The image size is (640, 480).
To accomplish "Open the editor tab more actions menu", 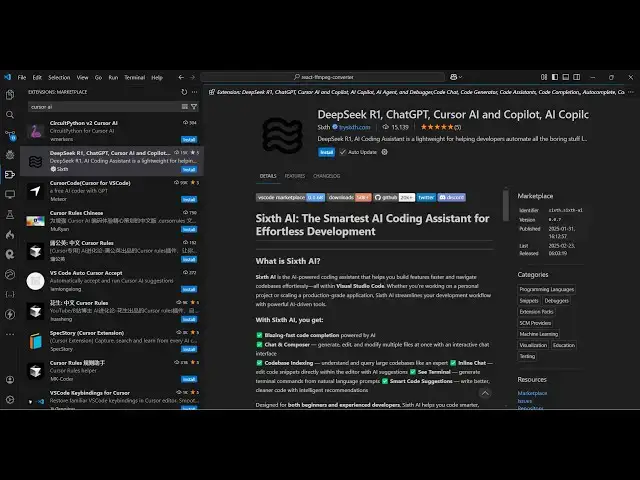I will 631,92.
